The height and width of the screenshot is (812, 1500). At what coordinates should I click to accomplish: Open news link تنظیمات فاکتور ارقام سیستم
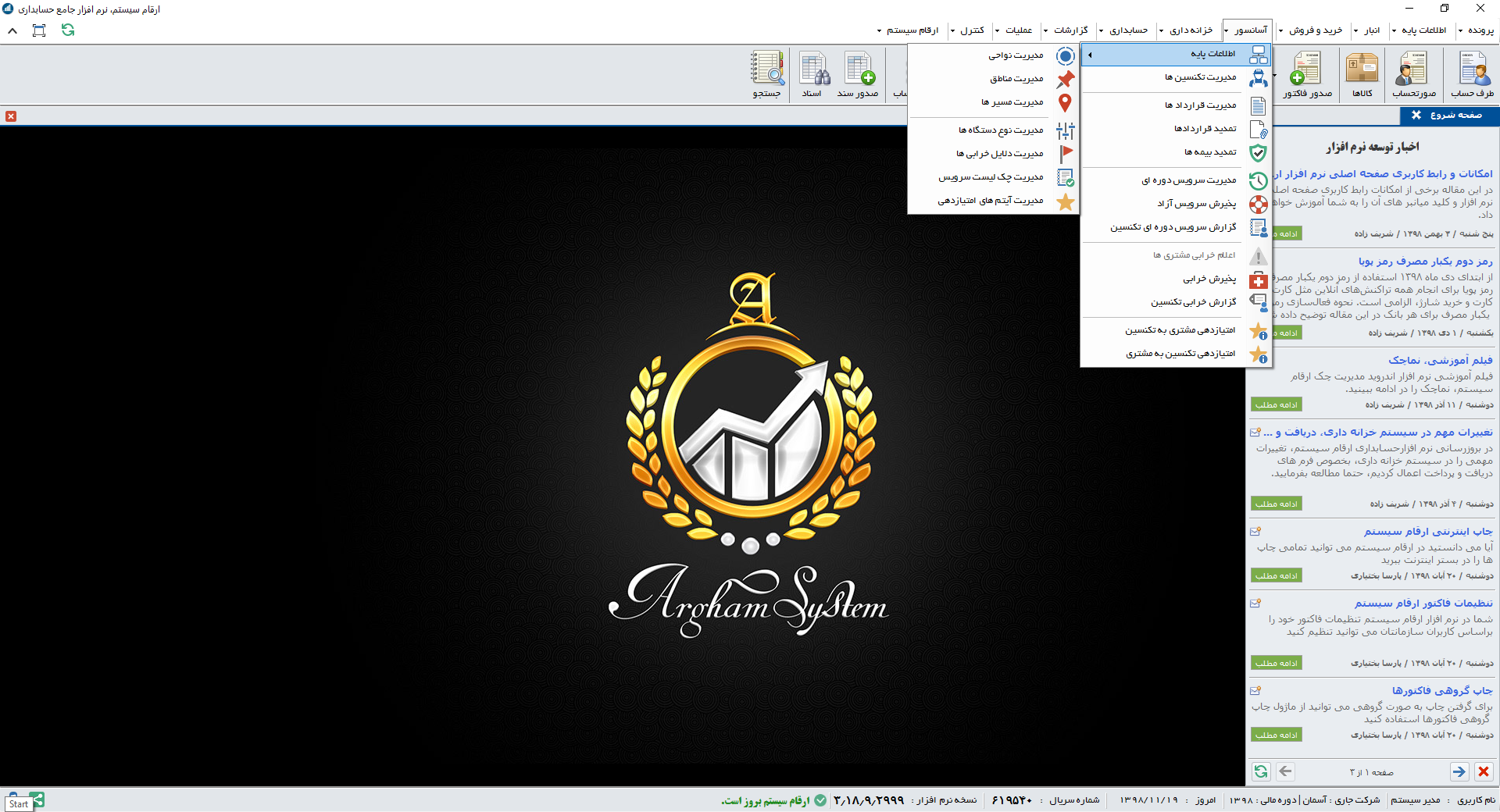tap(1423, 604)
